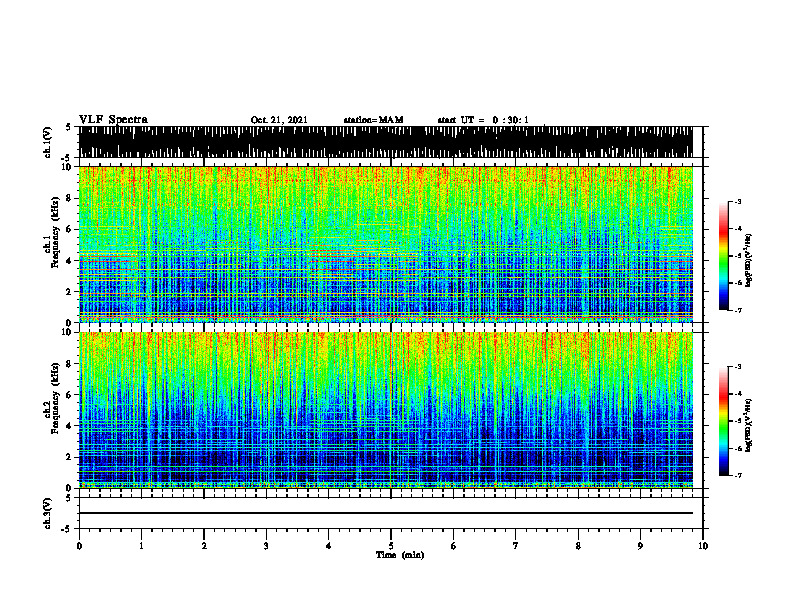Click the "-7" label on ch.1 color scale
Image resolution: width=792 pixels, height=612 pixels.
pos(738,310)
